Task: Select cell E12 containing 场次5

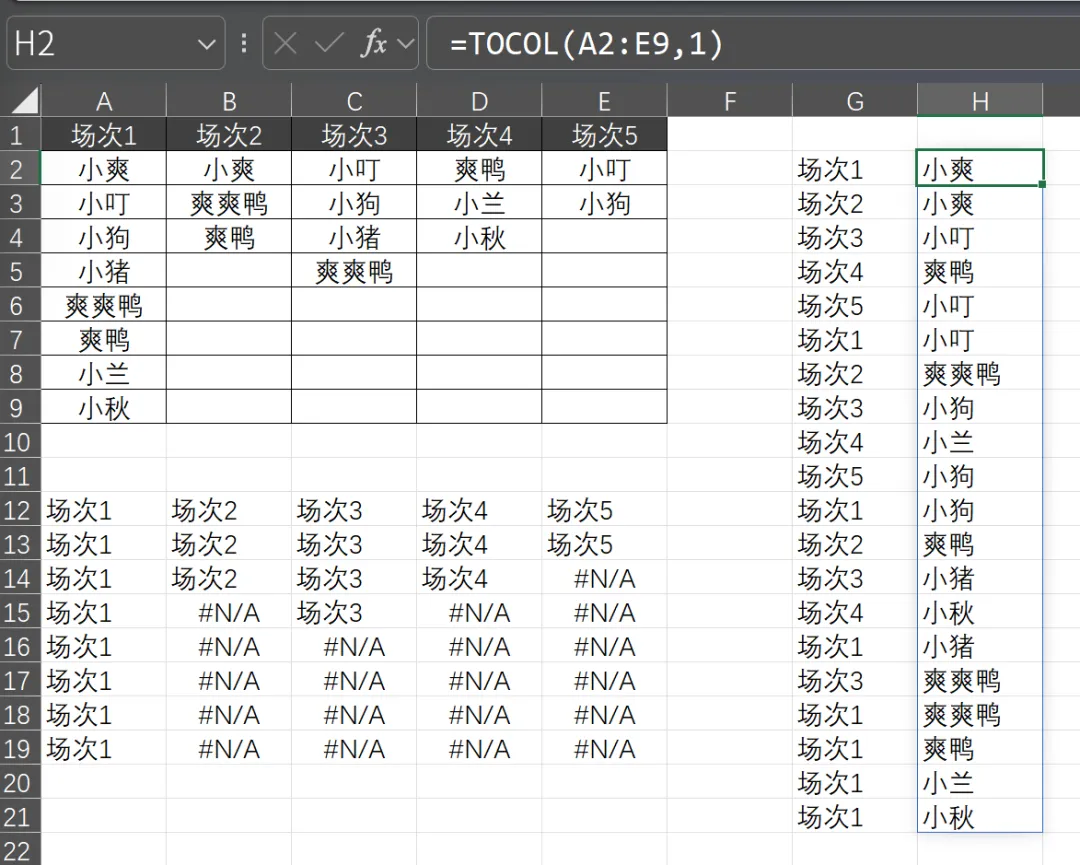Action: pos(604,510)
